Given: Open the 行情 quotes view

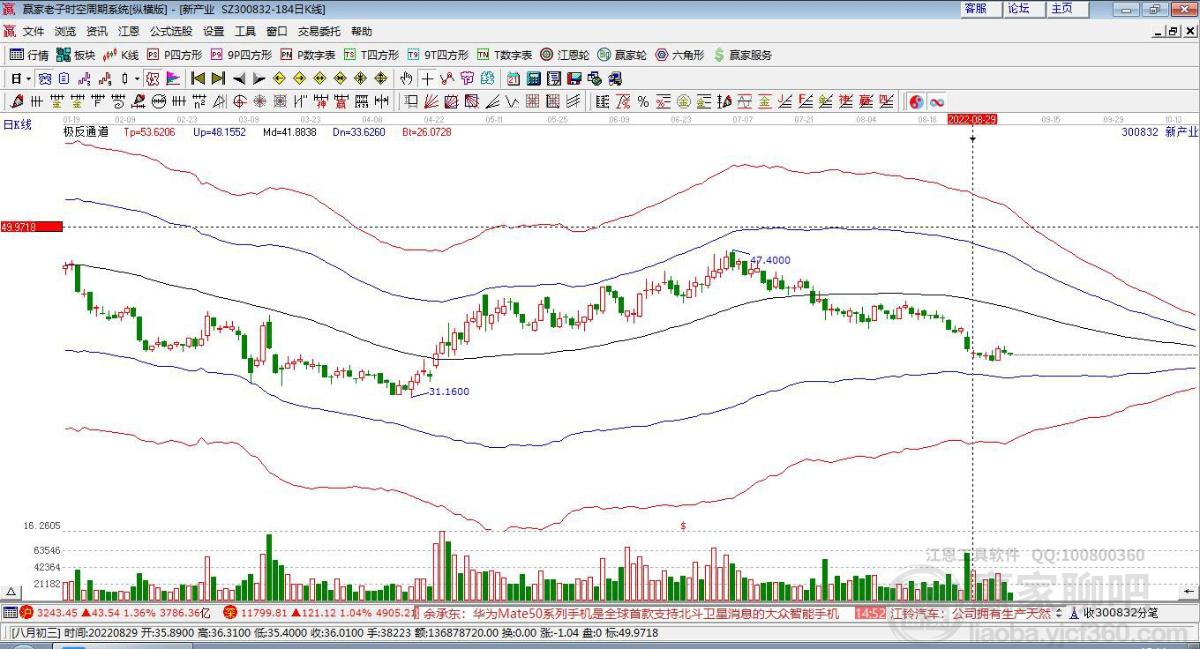Looking at the screenshot, I should coord(29,55).
